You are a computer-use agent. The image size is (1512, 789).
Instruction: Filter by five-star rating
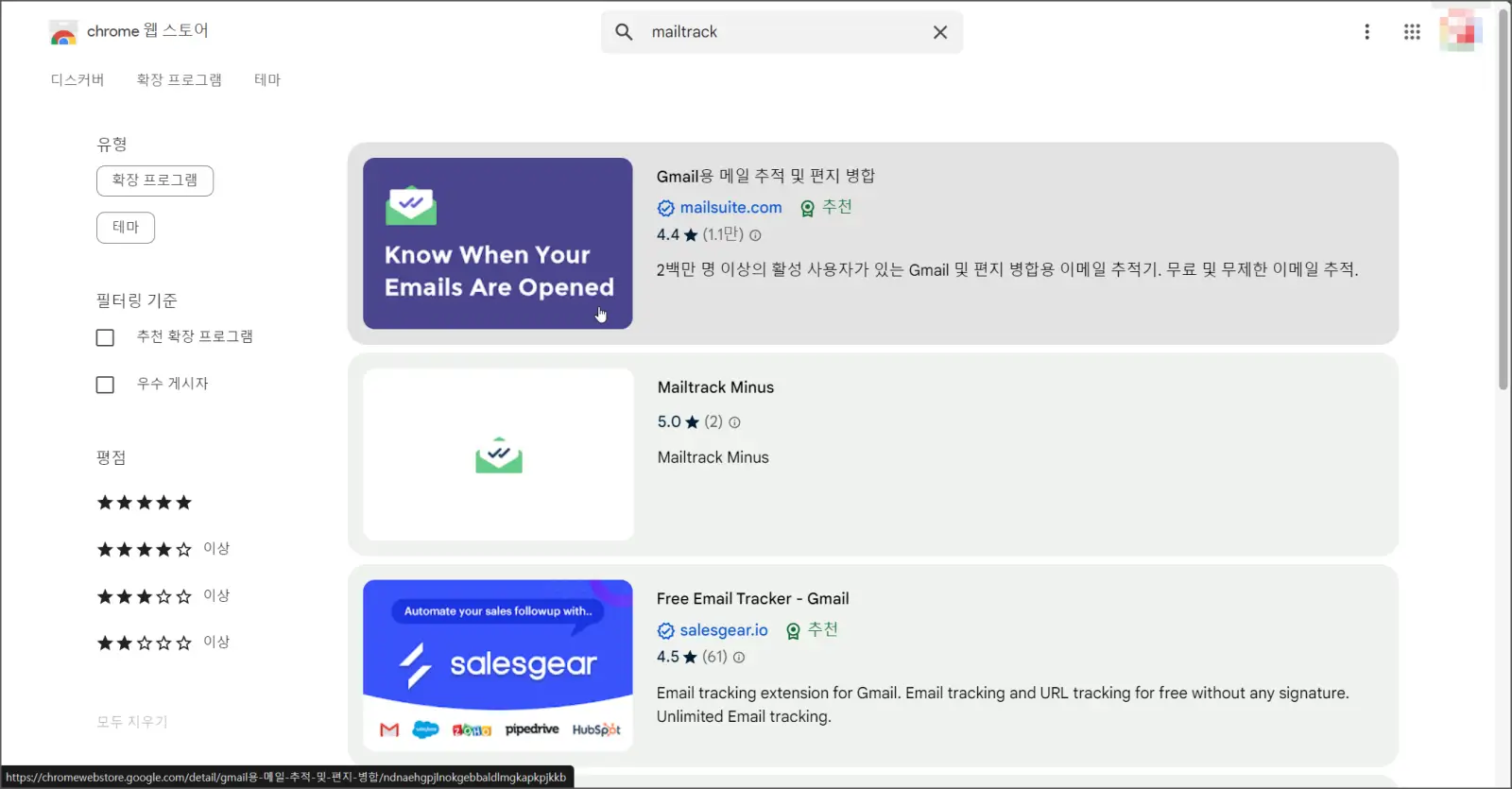click(145, 503)
